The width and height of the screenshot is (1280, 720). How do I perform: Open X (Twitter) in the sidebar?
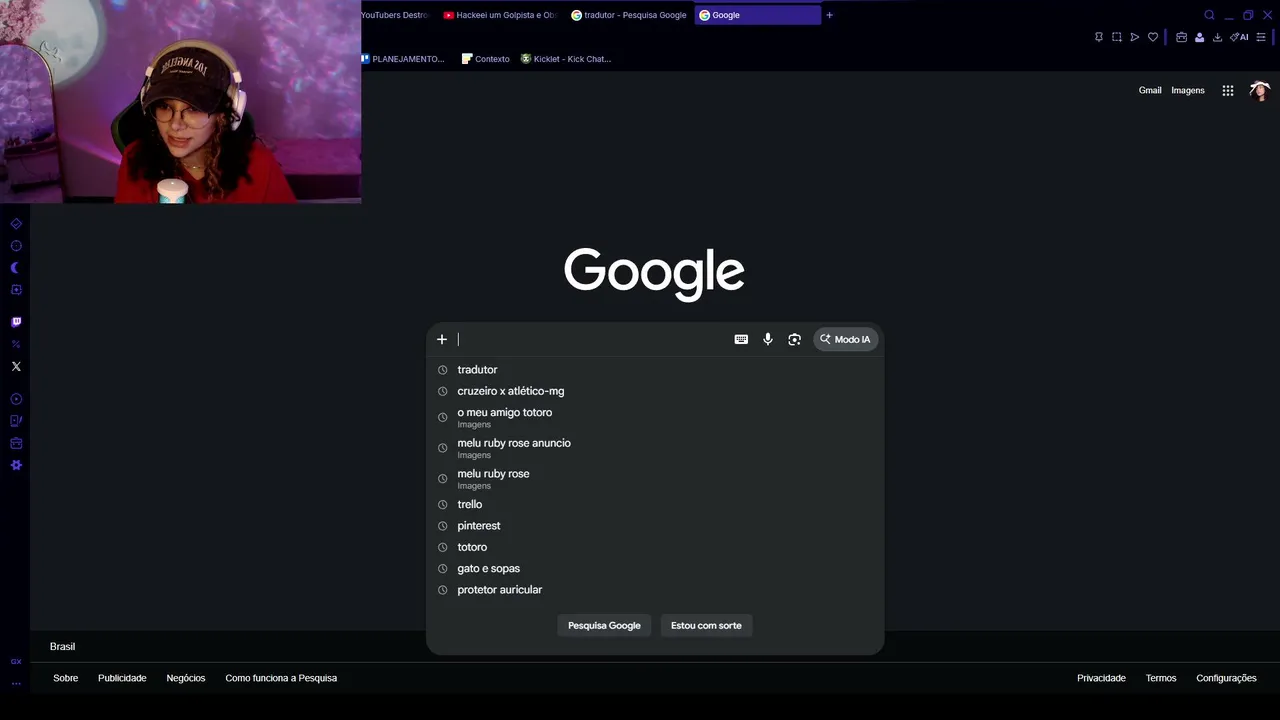tap(16, 366)
